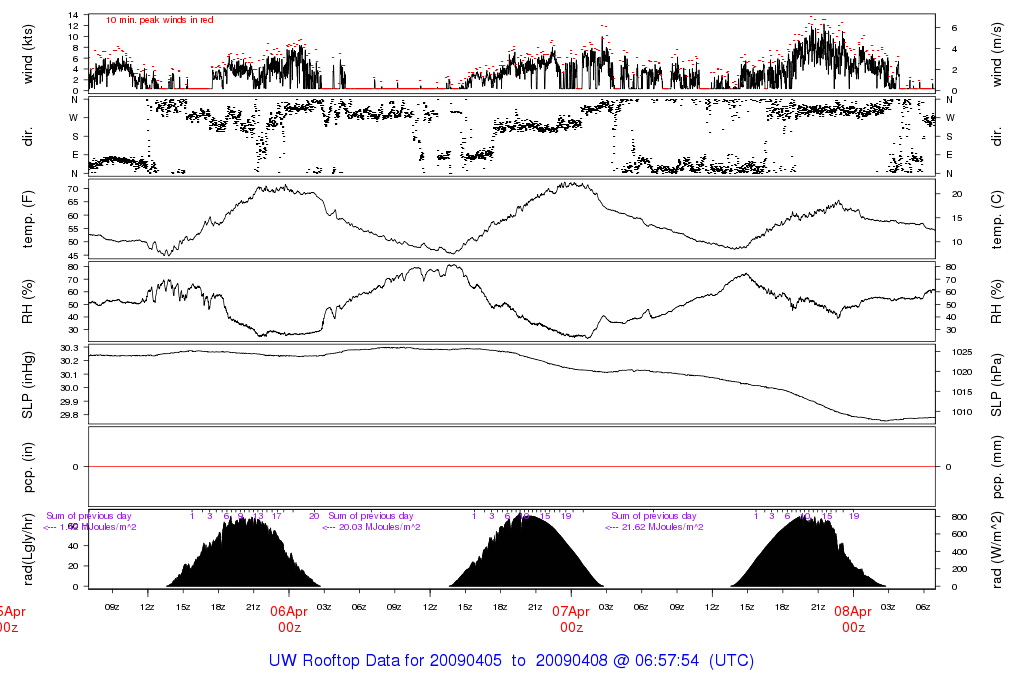Select the '1025' tick on the hPa axis
The width and height of the screenshot is (1024, 700).
tap(962, 352)
